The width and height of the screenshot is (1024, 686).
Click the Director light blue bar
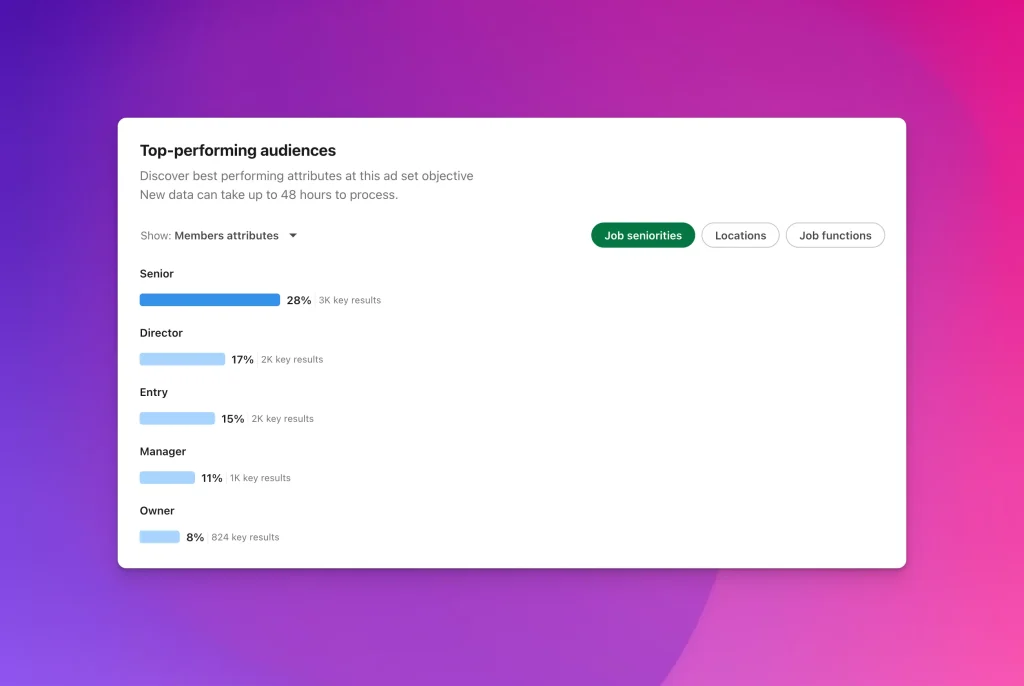click(x=182, y=359)
